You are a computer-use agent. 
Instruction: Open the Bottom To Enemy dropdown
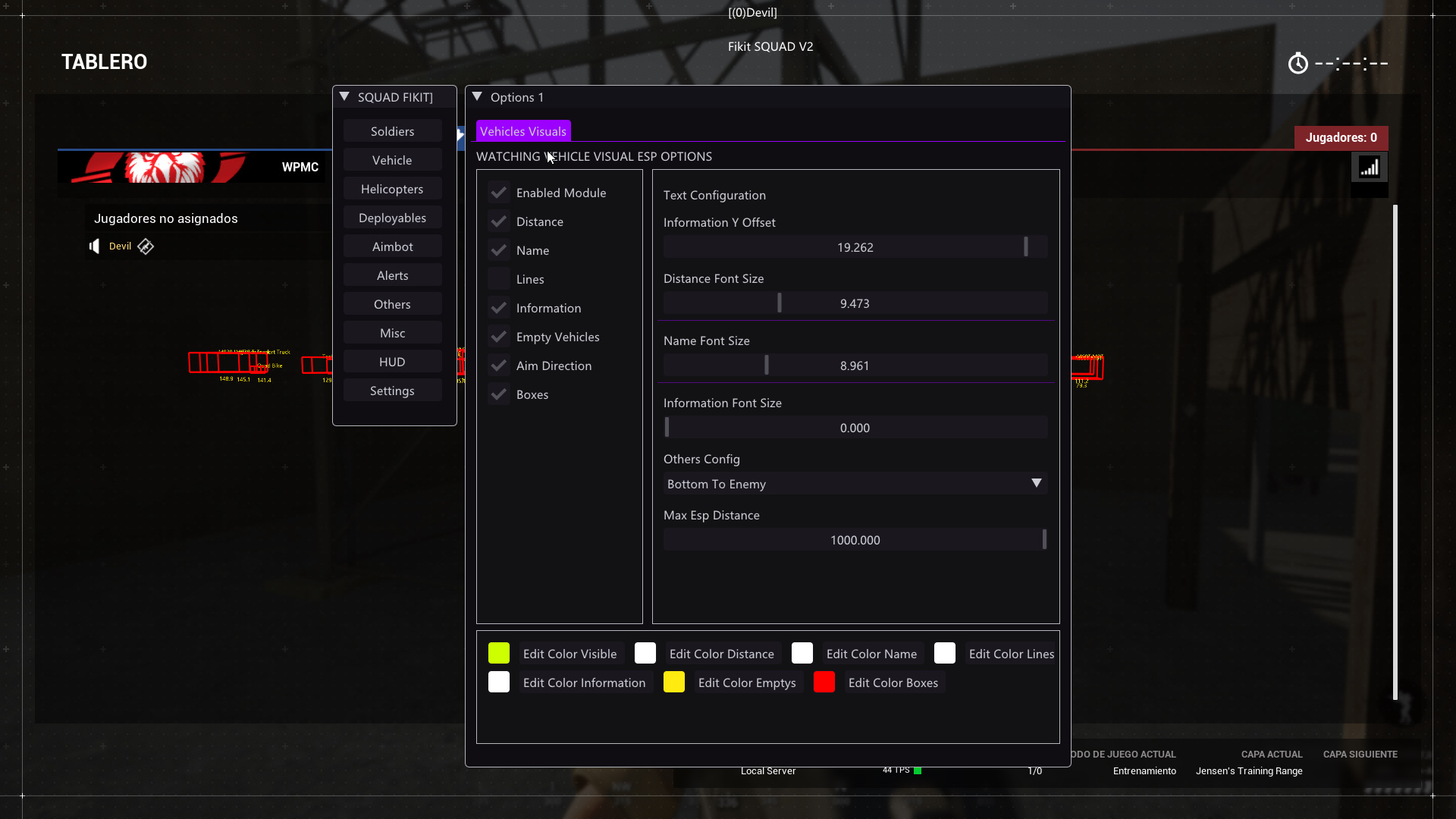[855, 484]
